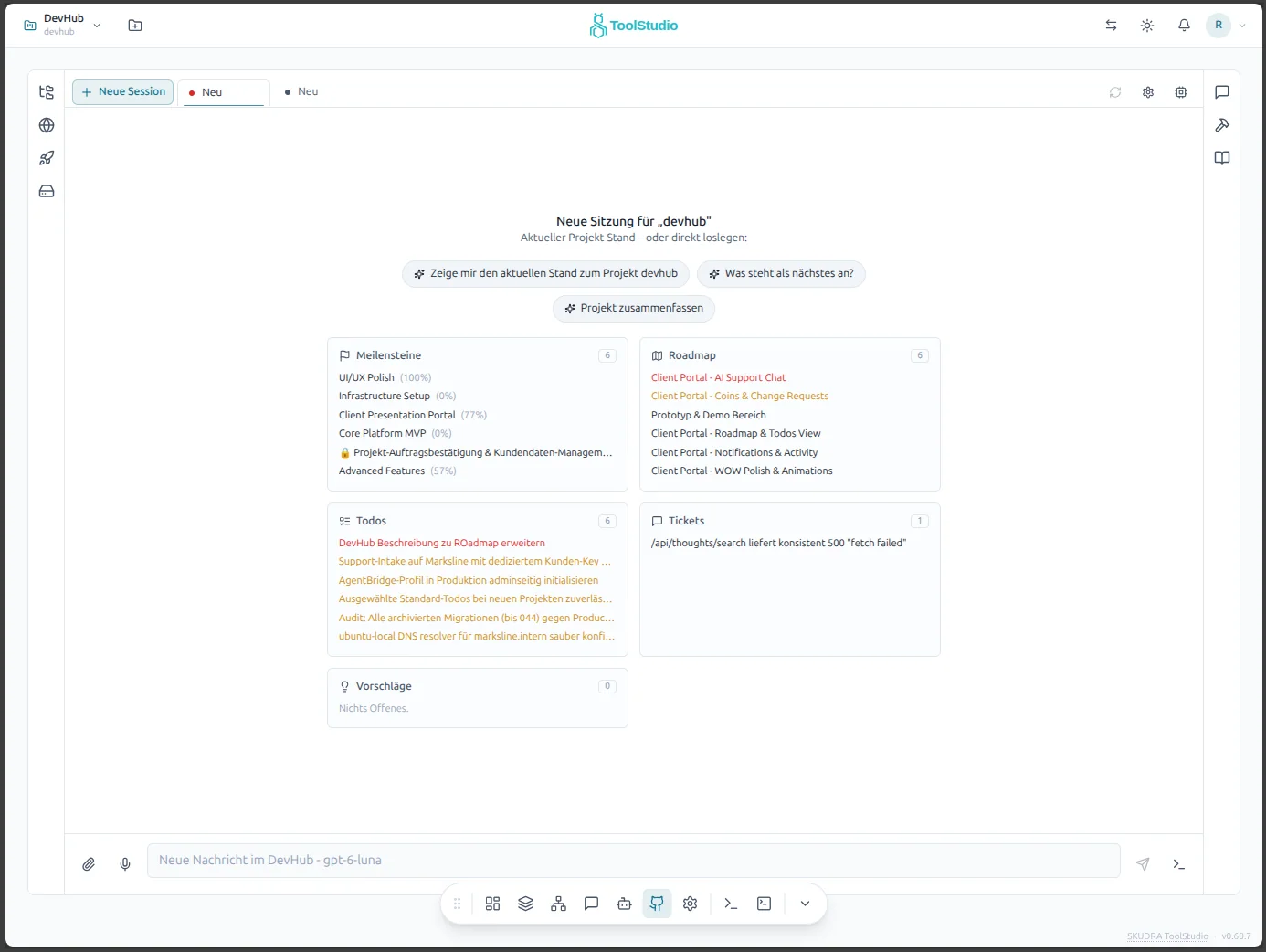Image resolution: width=1266 pixels, height=952 pixels.
Task: Click the gear icon in bottom dock
Action: click(691, 904)
